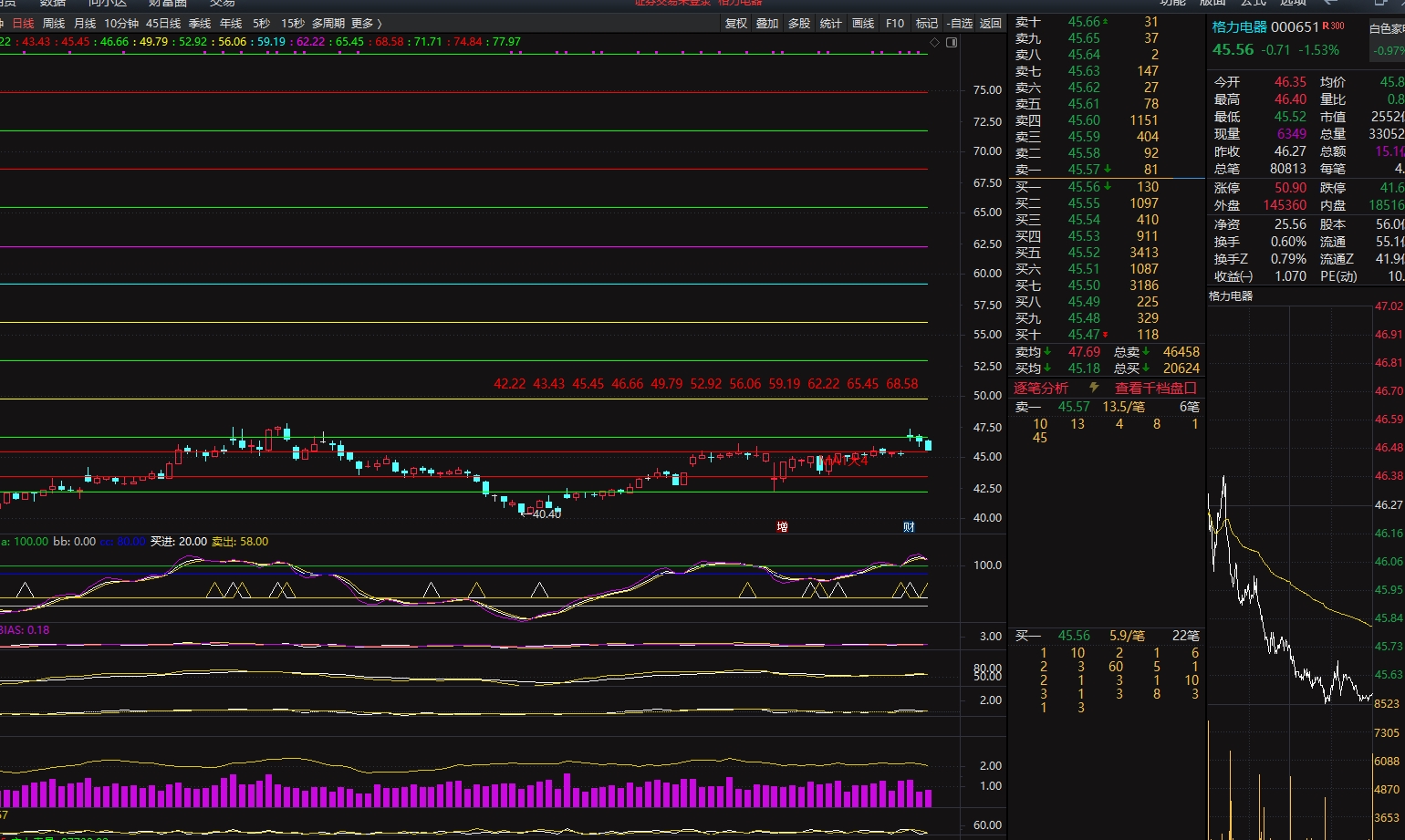
Task: Expand the 更多 period list
Action: pos(367,23)
